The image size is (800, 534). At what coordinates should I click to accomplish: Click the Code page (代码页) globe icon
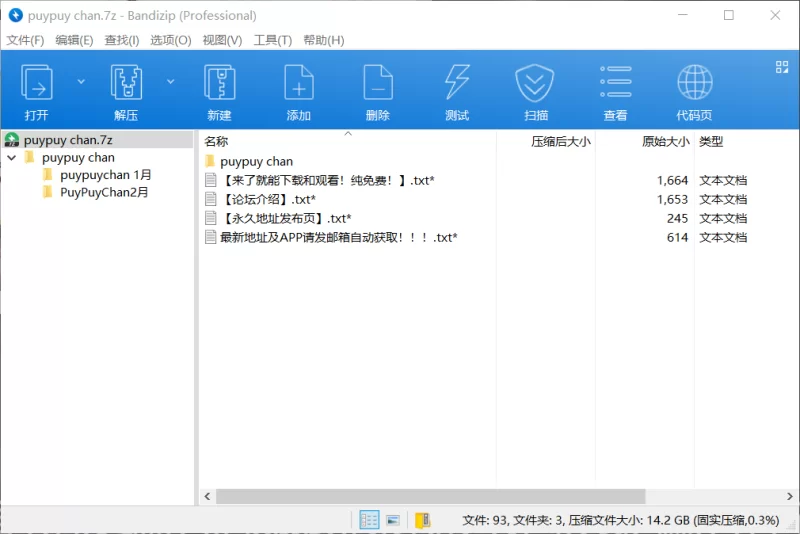[x=694, y=82]
